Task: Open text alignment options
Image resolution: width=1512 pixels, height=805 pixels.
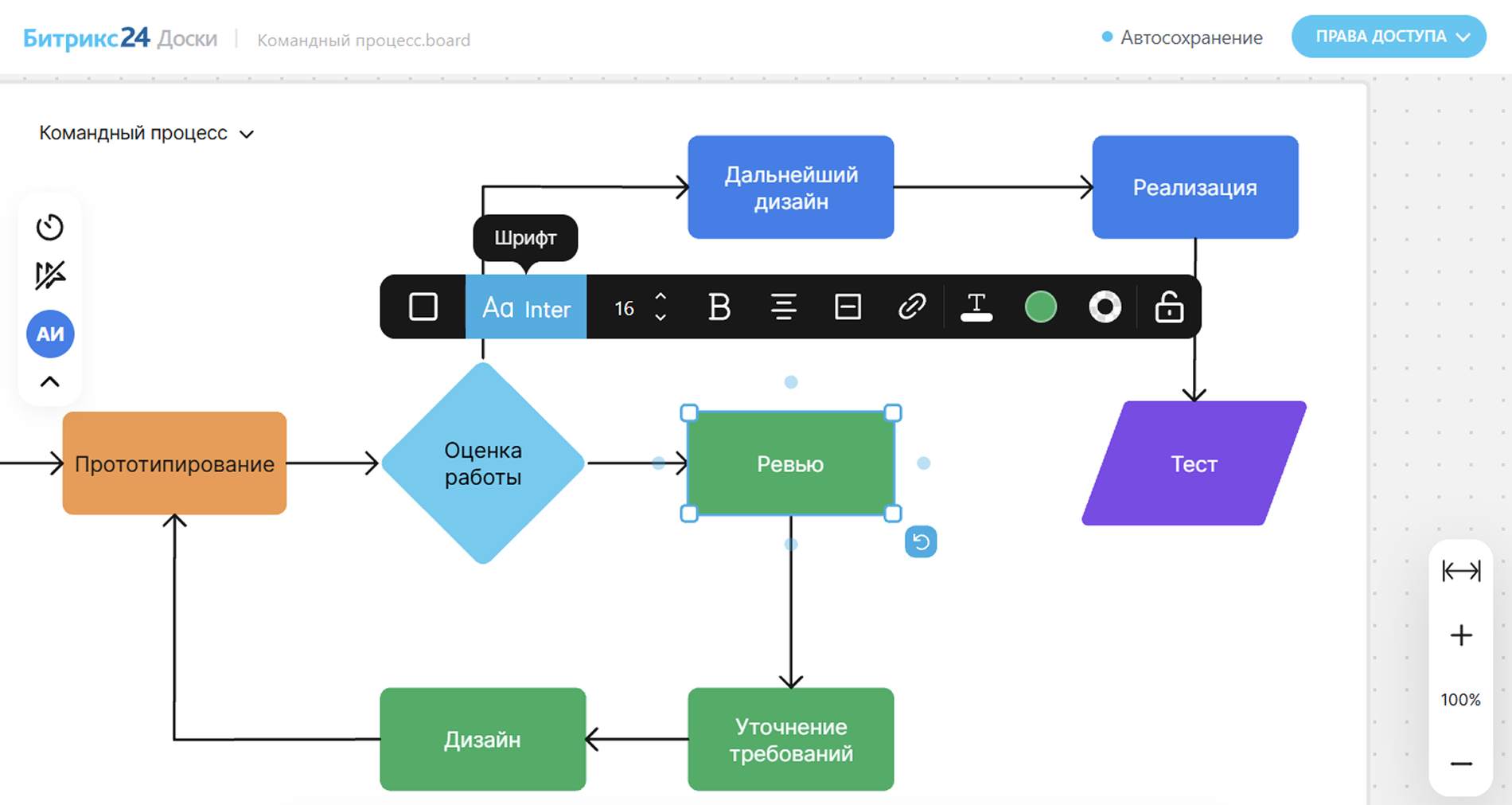Action: tap(783, 307)
